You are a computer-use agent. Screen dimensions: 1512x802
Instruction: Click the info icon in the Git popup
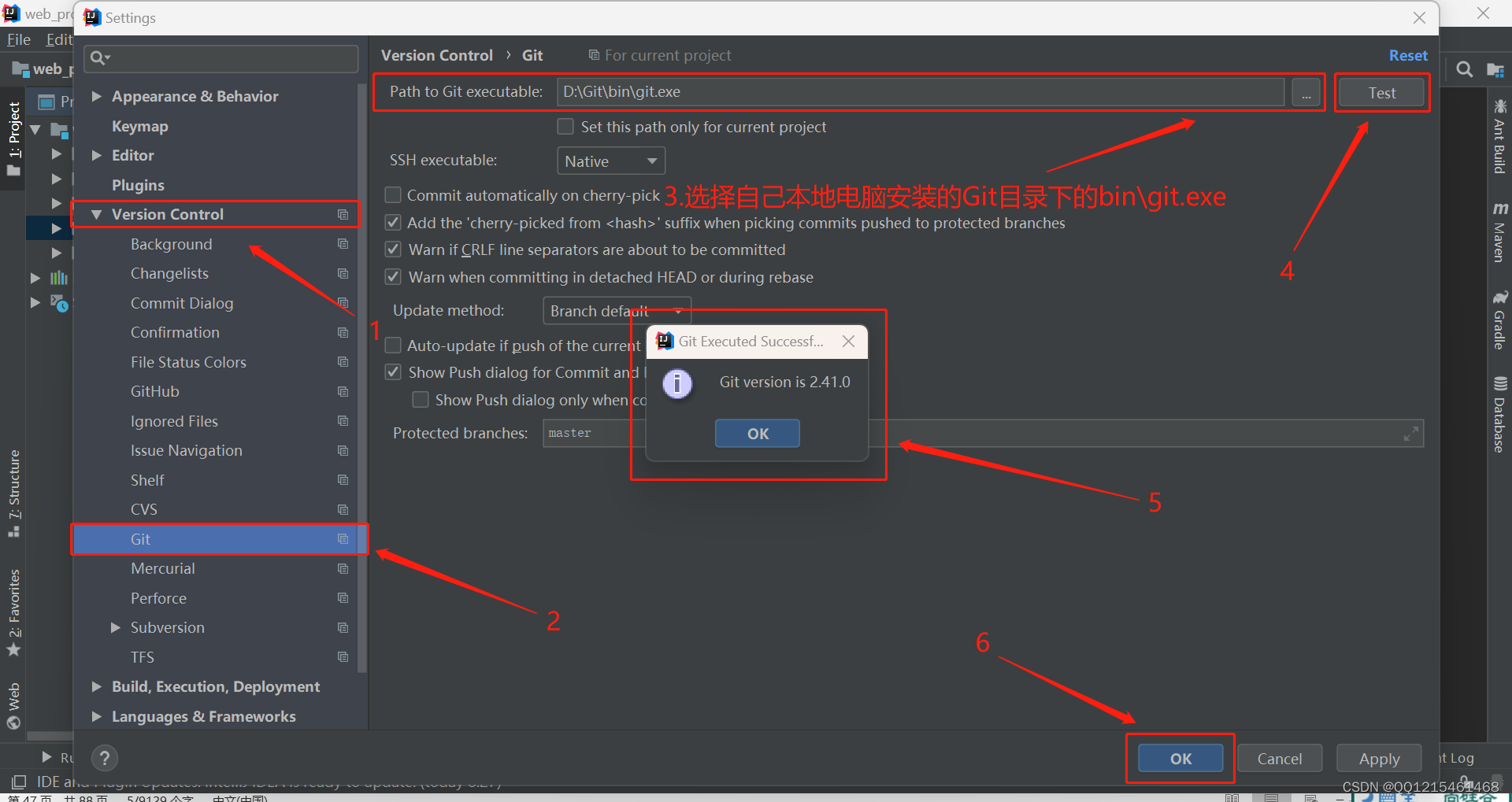[677, 384]
